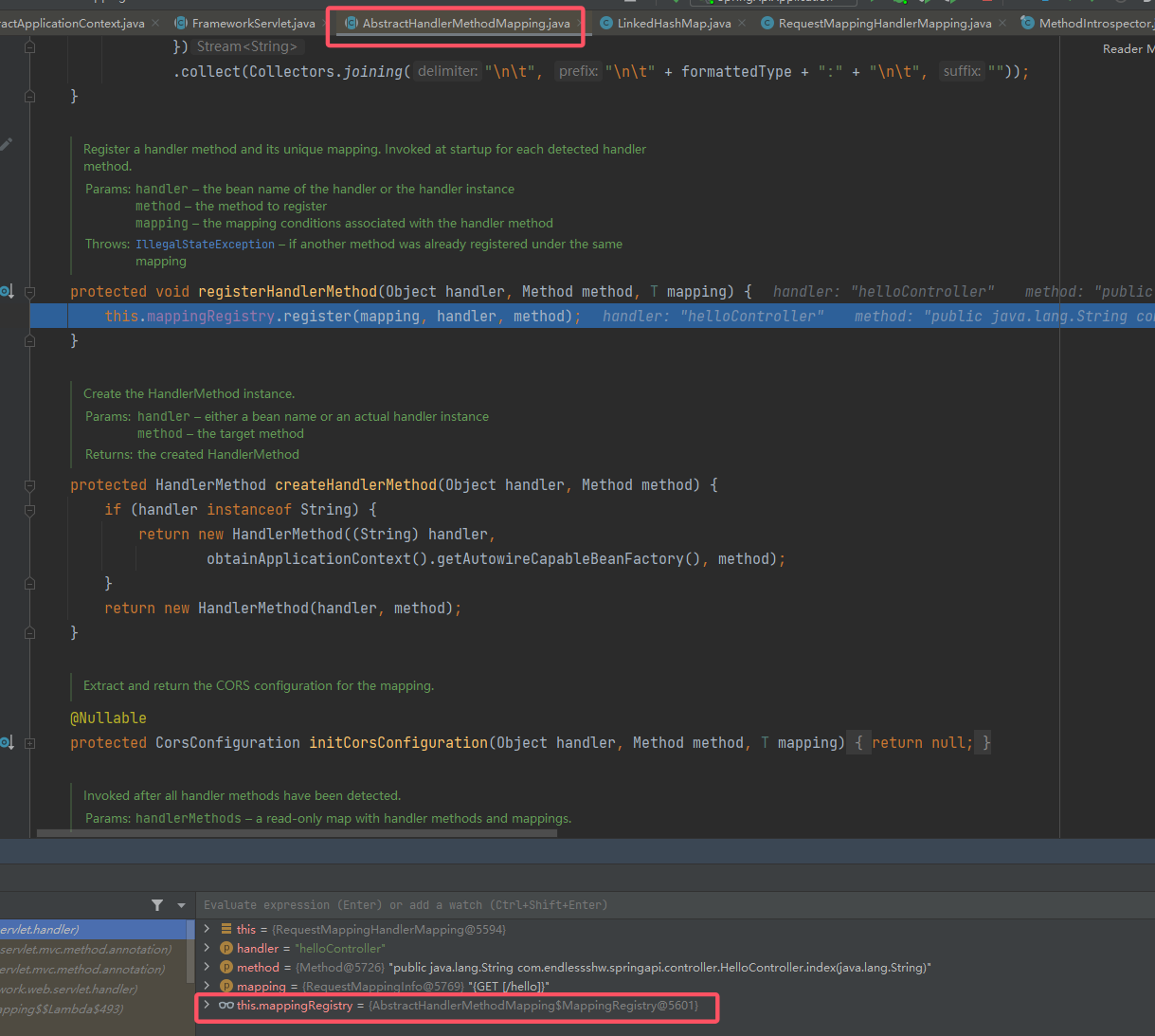Screen dimensions: 1155x1036
Task: Click the 'Create the HandlerMethod instance.' doc comment
Action: pyautogui.click(x=189, y=393)
